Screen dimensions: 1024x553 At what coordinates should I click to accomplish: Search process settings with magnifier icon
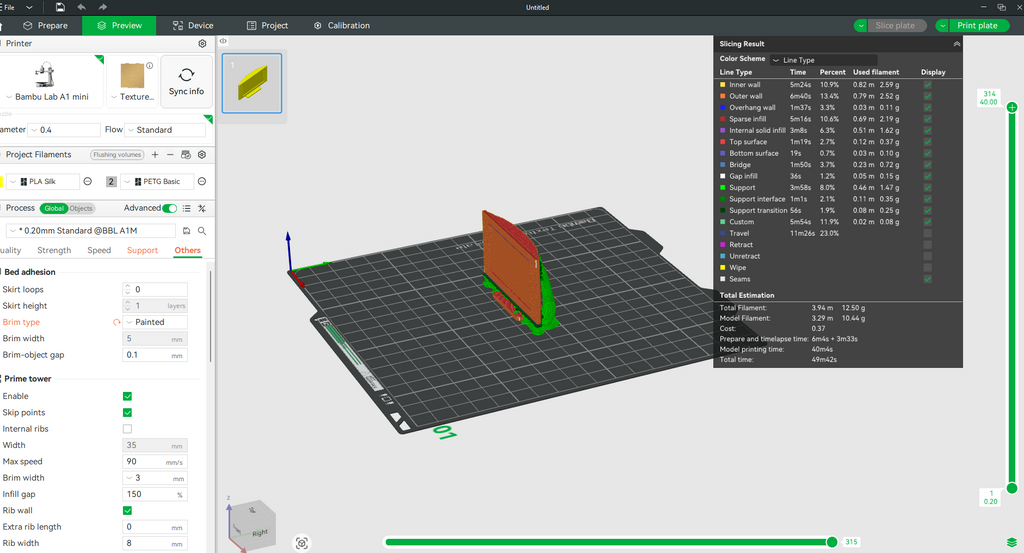click(x=202, y=230)
